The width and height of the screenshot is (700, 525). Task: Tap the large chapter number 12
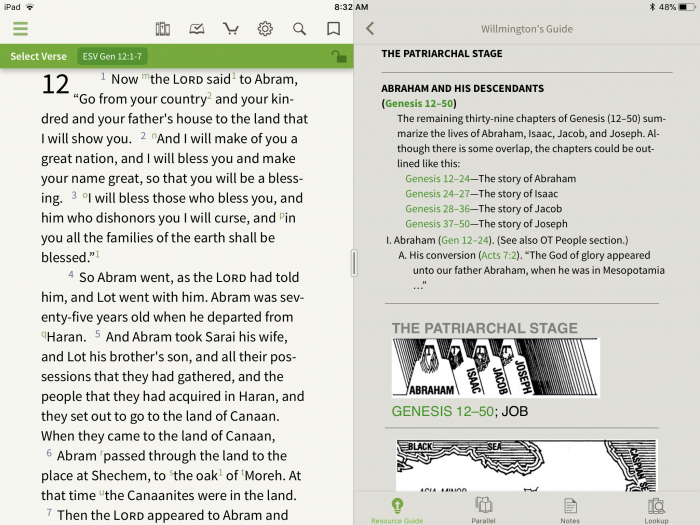tap(55, 84)
